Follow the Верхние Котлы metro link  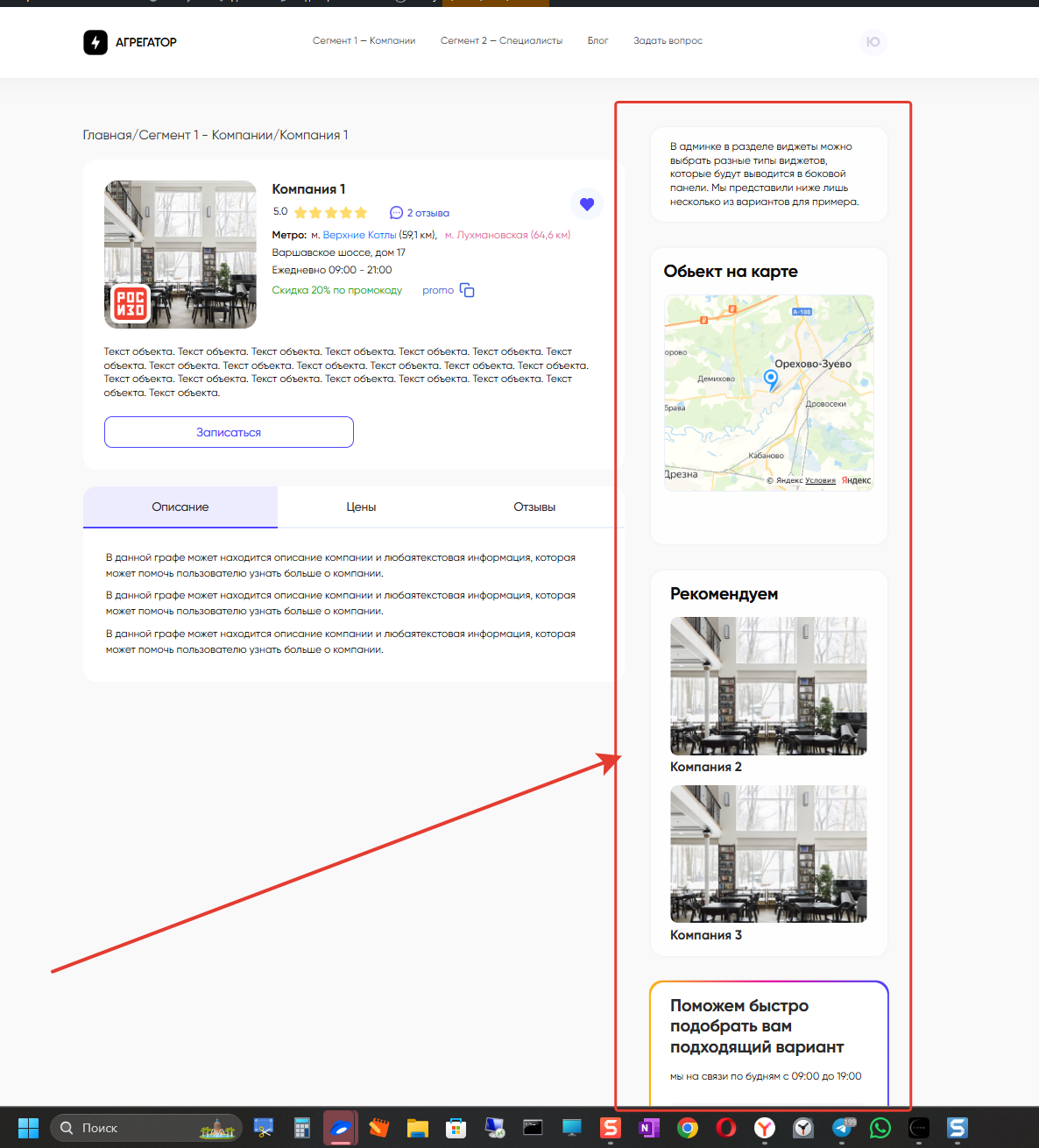click(x=359, y=235)
